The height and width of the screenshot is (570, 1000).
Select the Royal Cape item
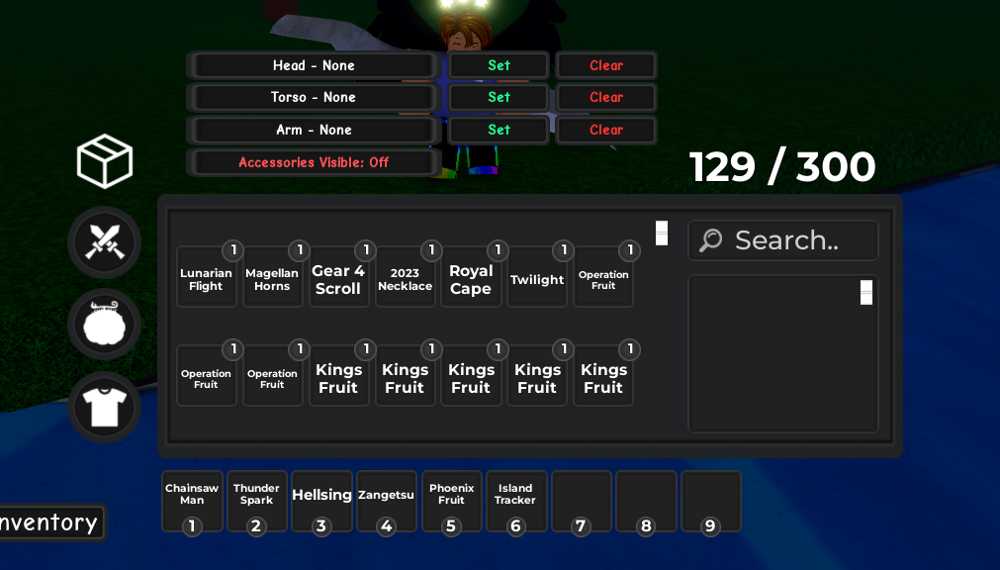[x=471, y=277]
